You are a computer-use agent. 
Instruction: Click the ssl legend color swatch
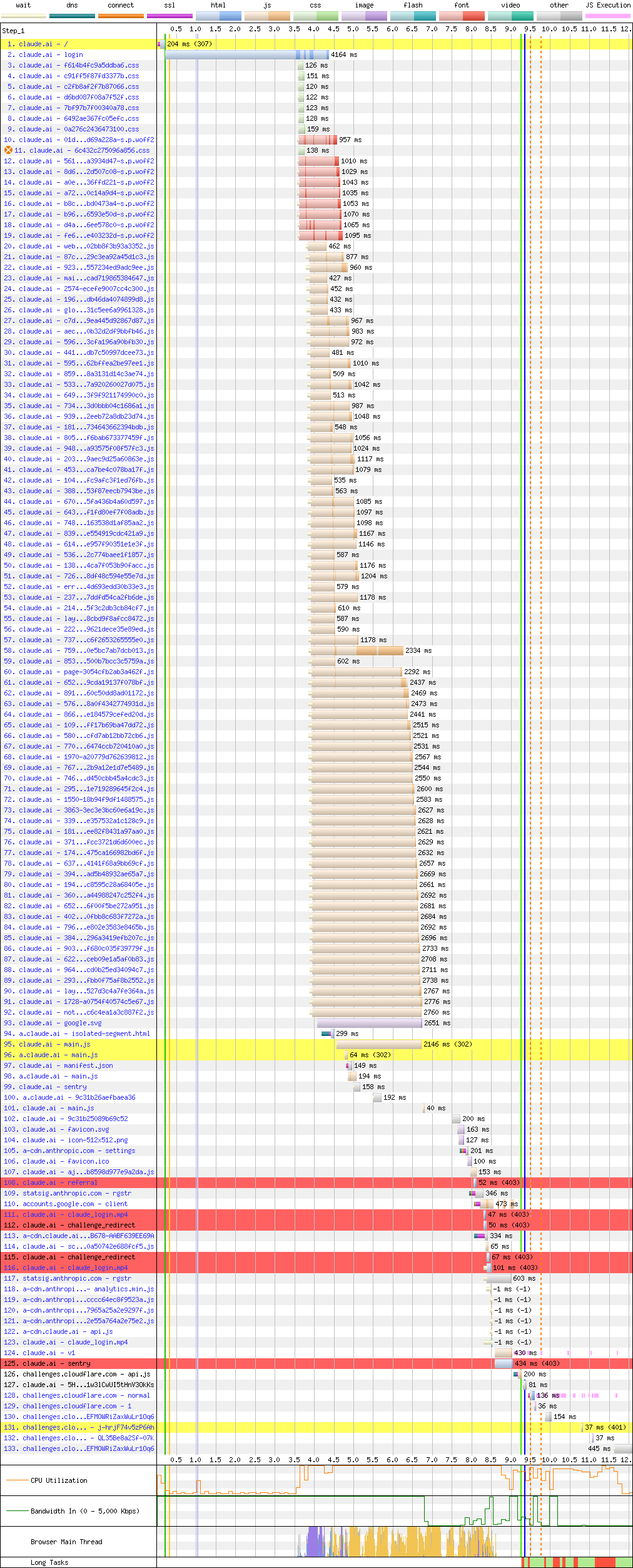tap(170, 16)
